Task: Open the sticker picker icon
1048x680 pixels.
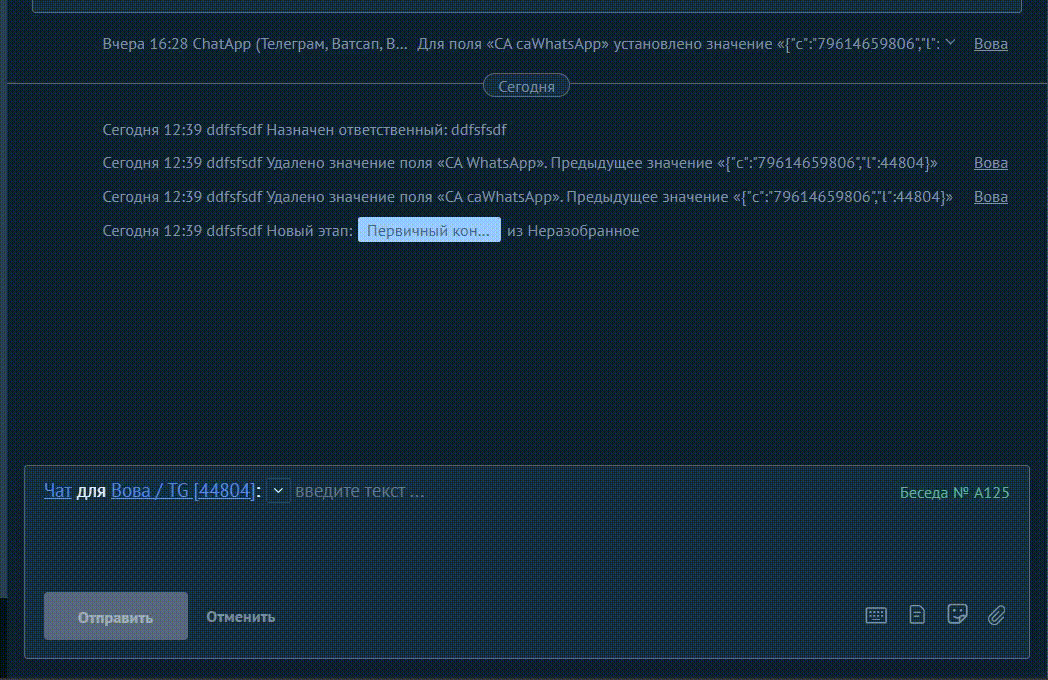Action: click(x=957, y=614)
